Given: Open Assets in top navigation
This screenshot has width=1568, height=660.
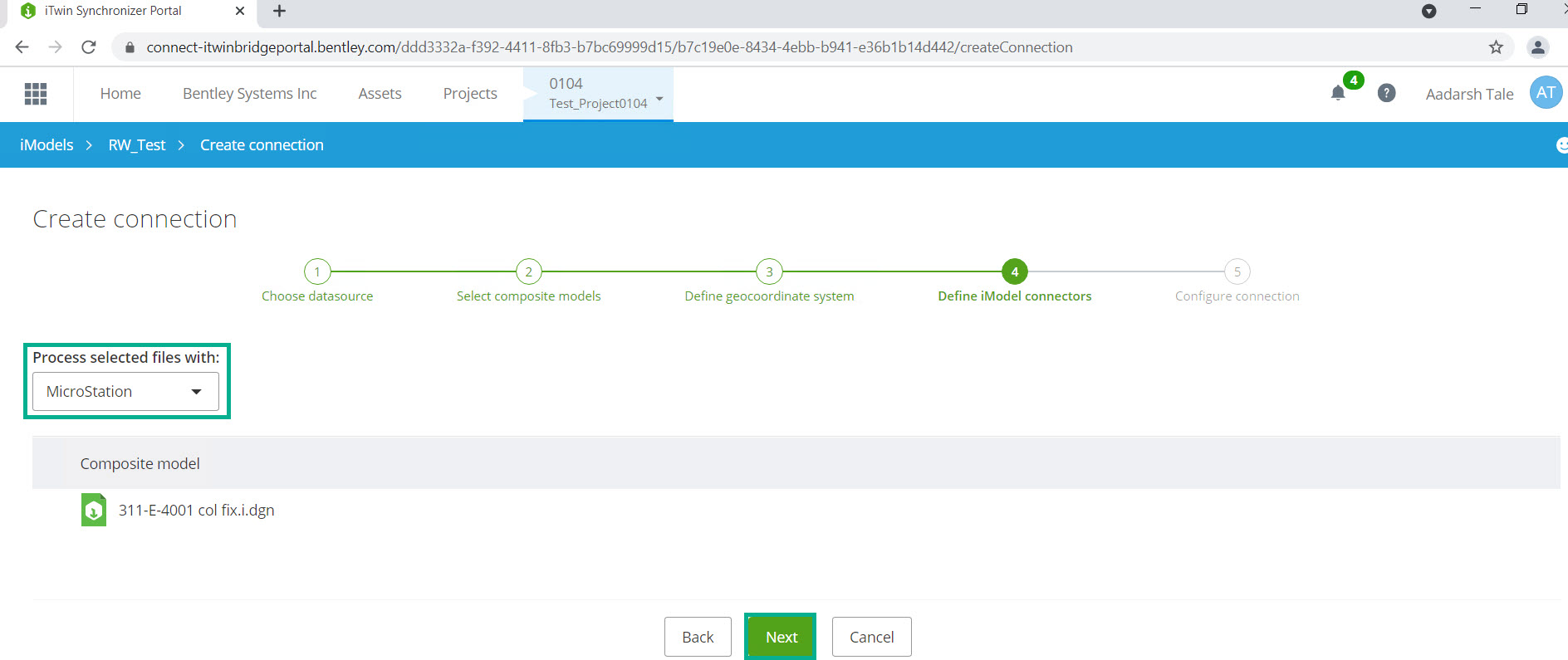Looking at the screenshot, I should pos(380,94).
